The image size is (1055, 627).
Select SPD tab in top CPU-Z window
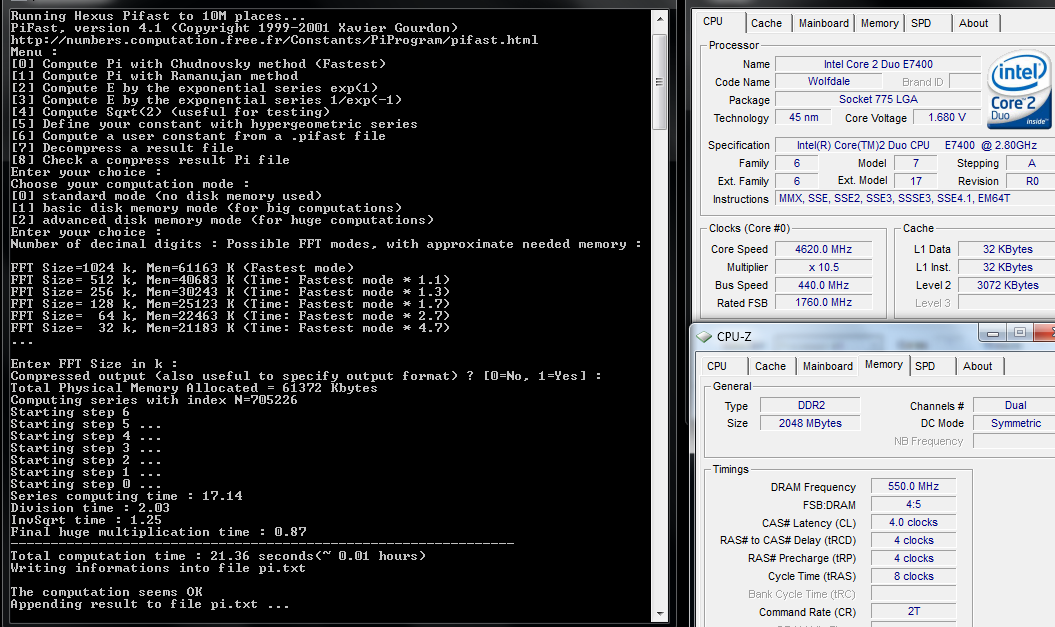click(921, 23)
